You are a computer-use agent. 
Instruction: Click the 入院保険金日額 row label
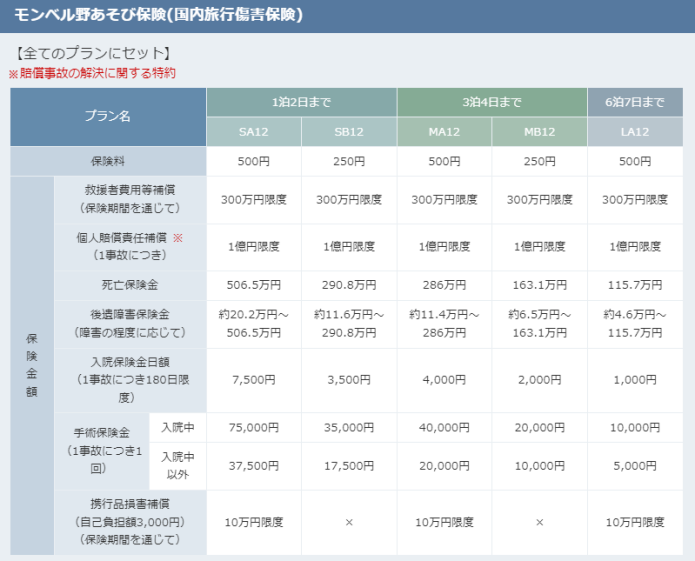pyautogui.click(x=130, y=380)
